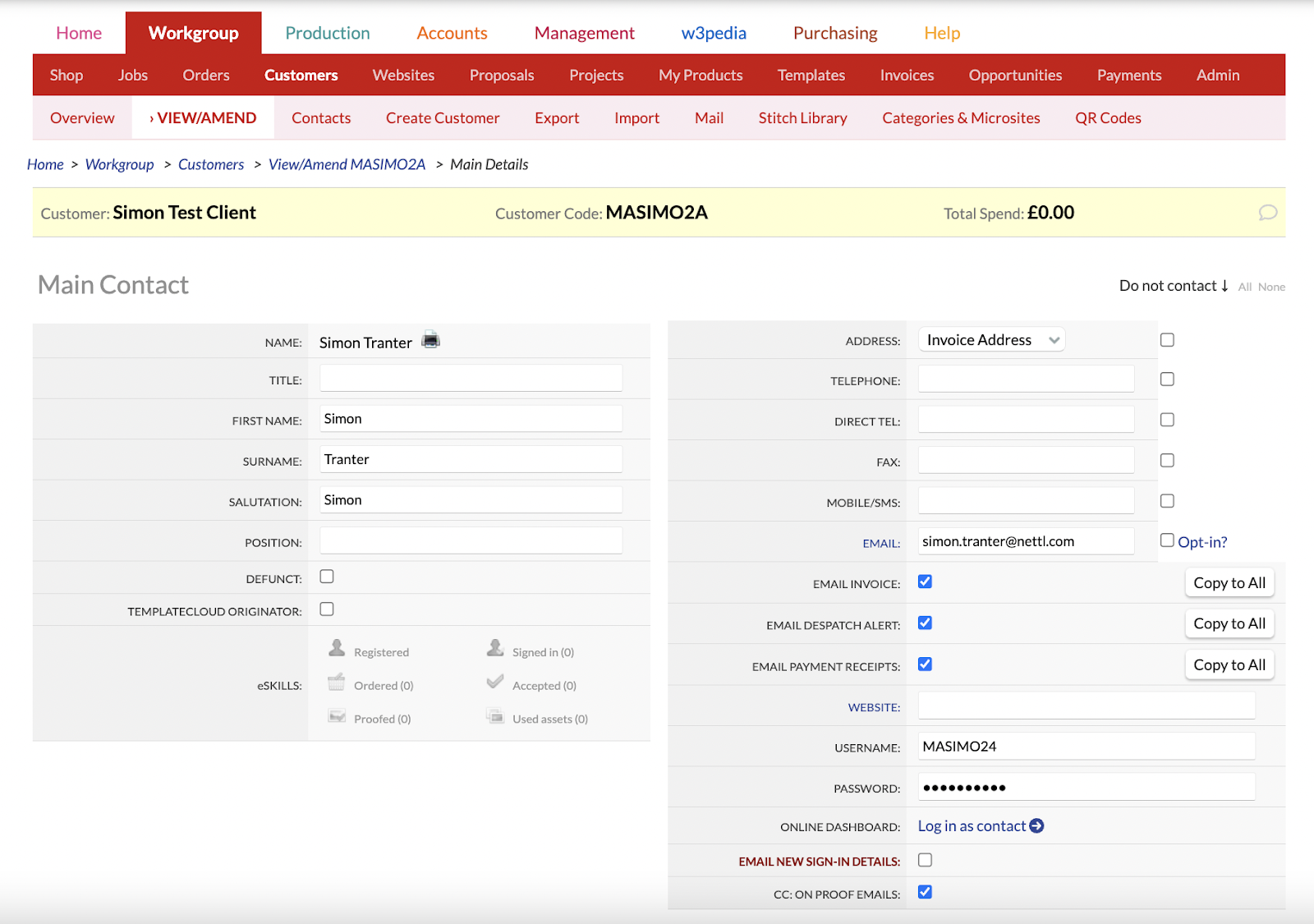Click the eSkills Used assets icon
1314x924 pixels.
pyautogui.click(x=495, y=716)
